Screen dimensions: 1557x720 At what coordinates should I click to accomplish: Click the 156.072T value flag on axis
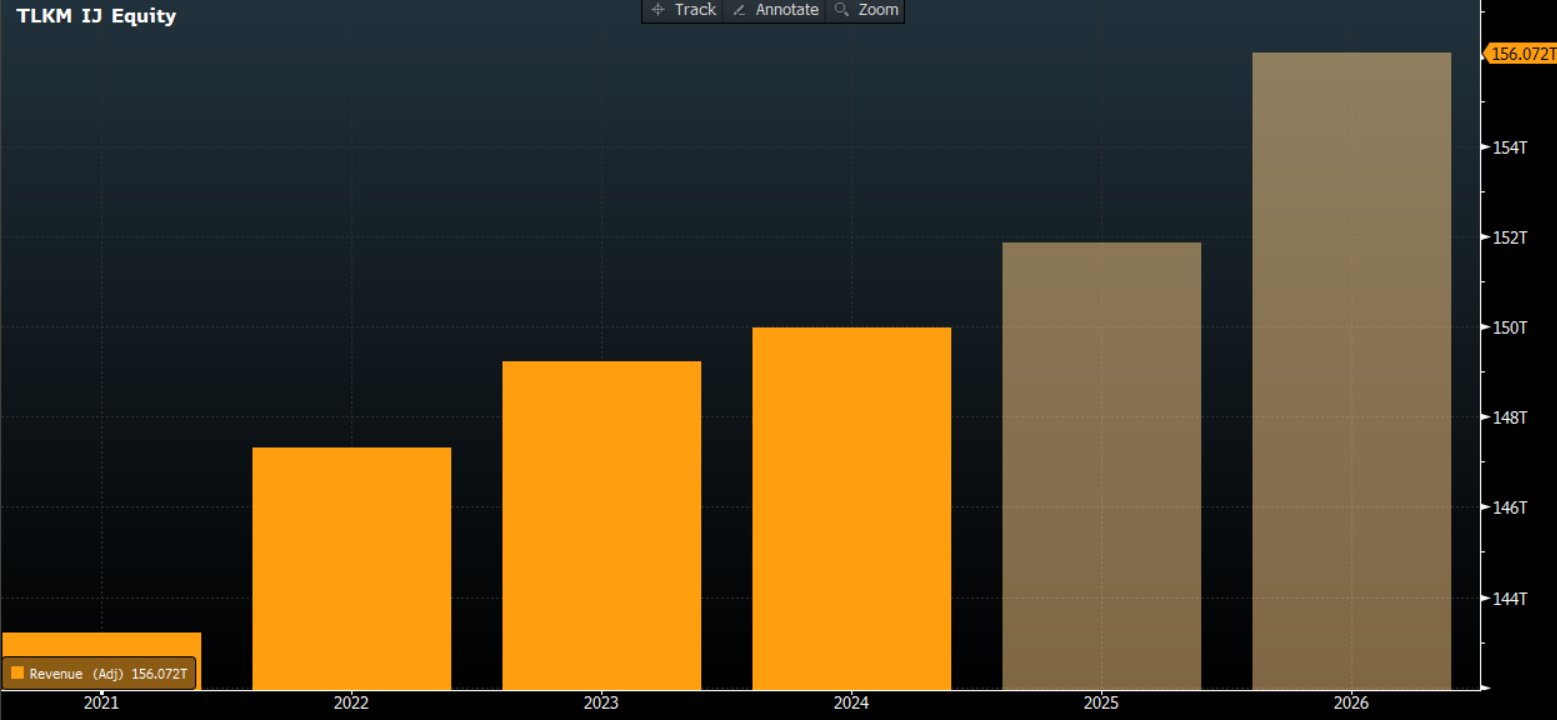pyautogui.click(x=1520, y=54)
